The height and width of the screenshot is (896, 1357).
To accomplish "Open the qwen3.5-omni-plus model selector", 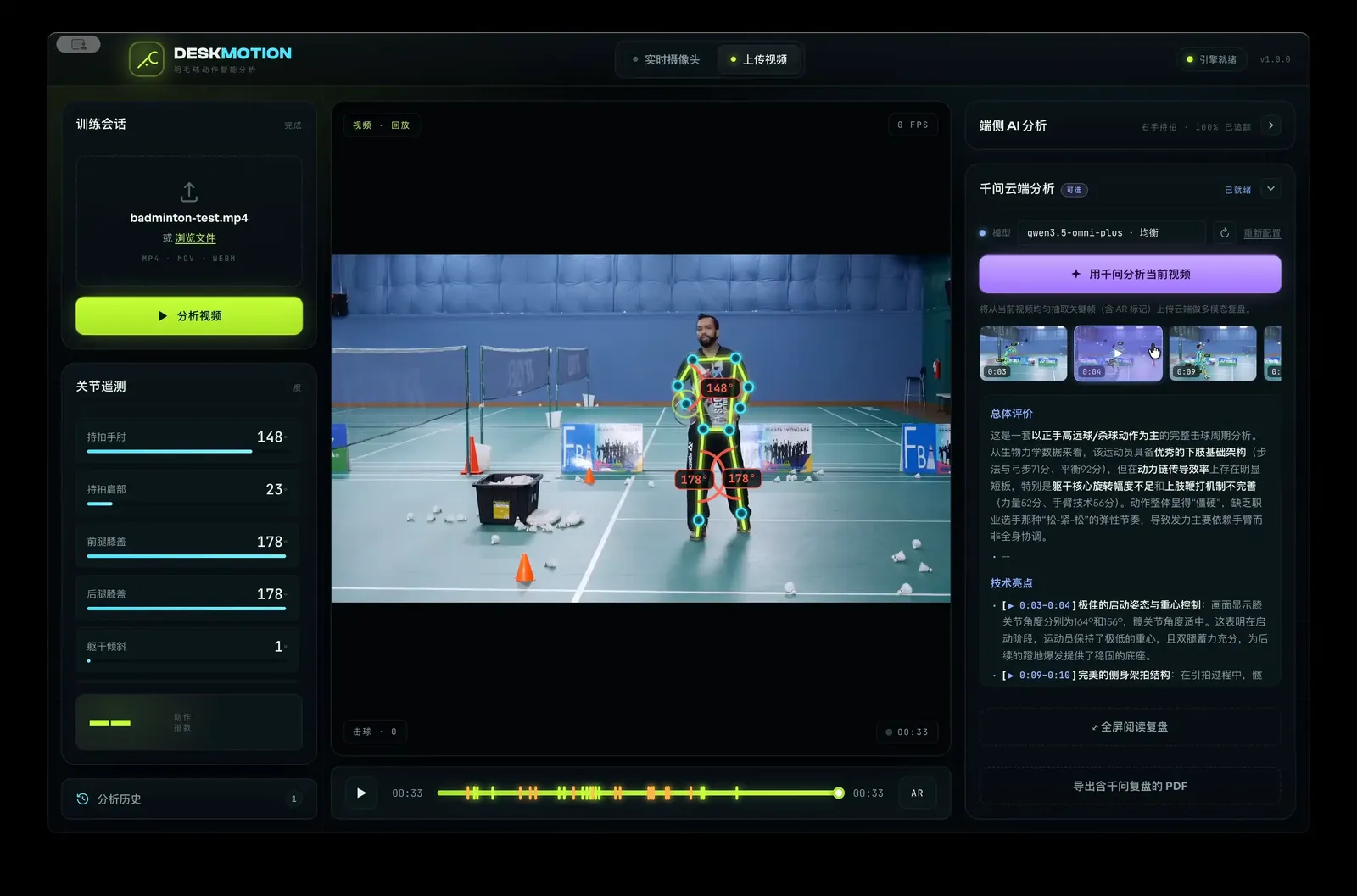I will tap(1111, 232).
